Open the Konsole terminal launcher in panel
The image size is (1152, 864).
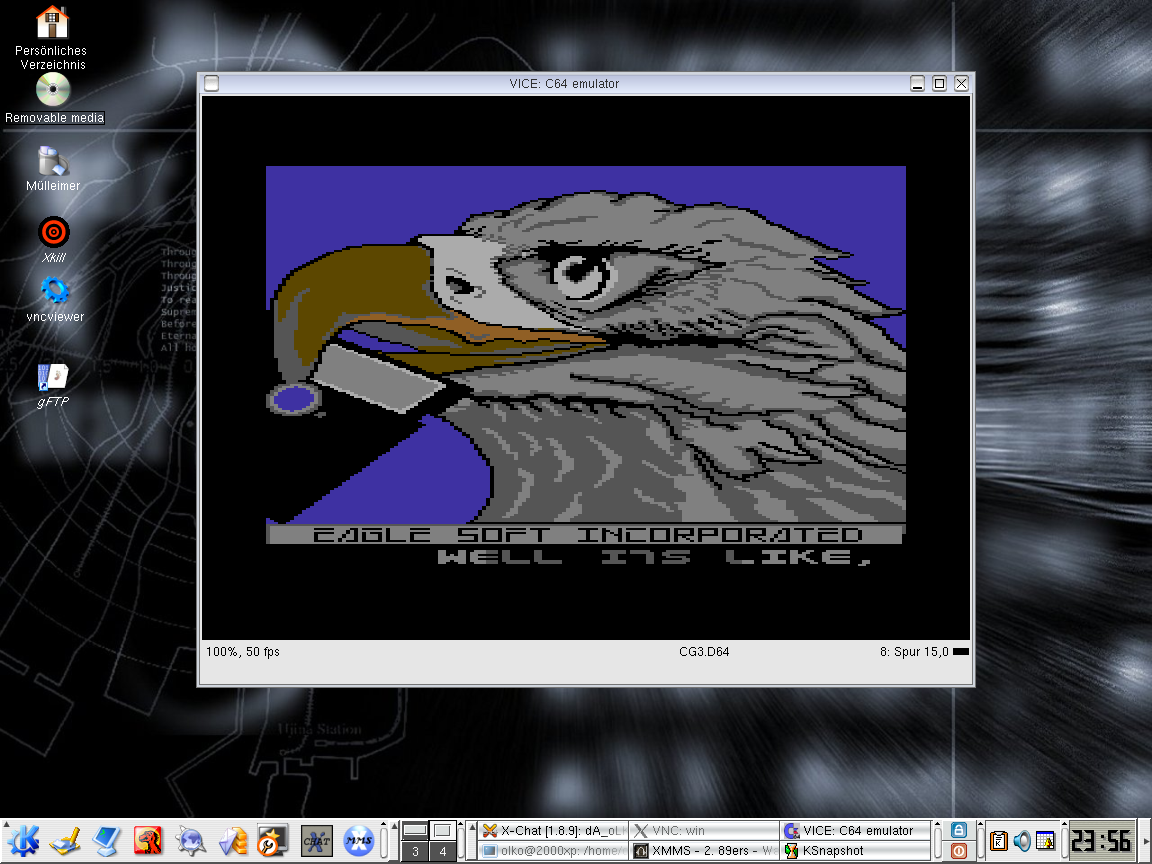107,841
